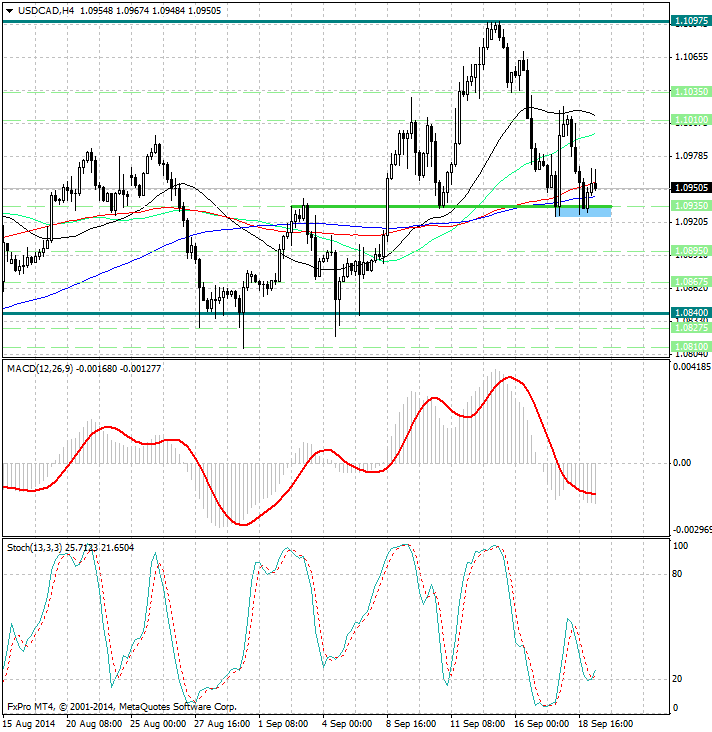Select the 16 Sep 00:00 time label
Viewport: 712px width, 732px height.
542,724
